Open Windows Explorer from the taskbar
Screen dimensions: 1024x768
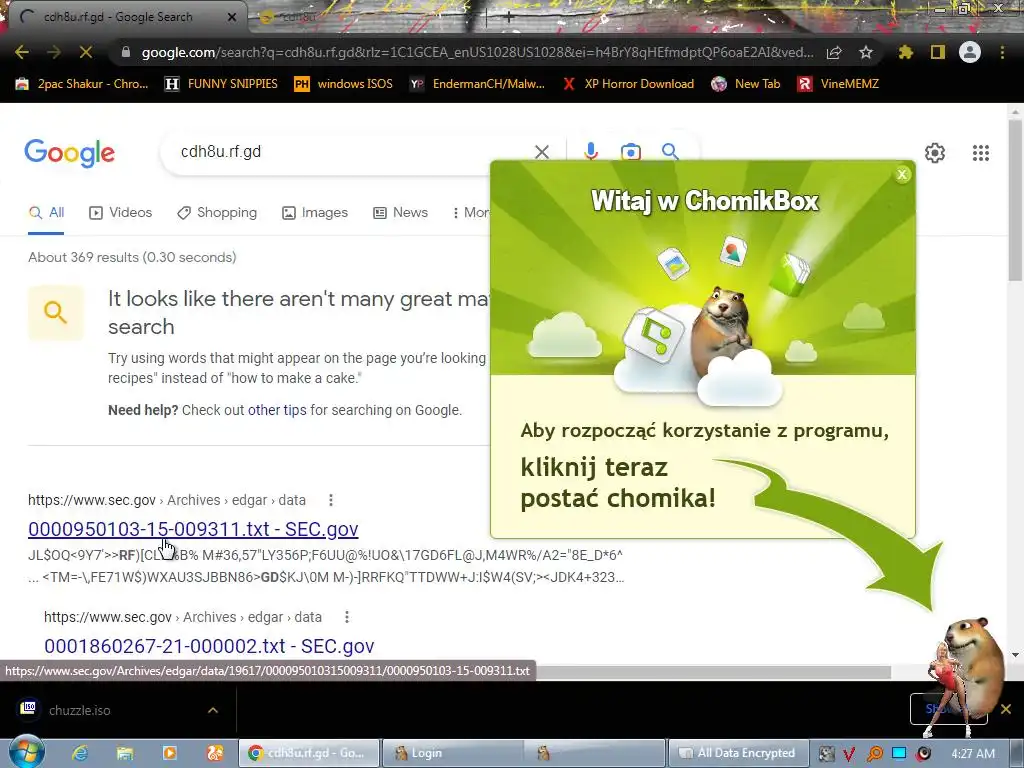[125, 753]
